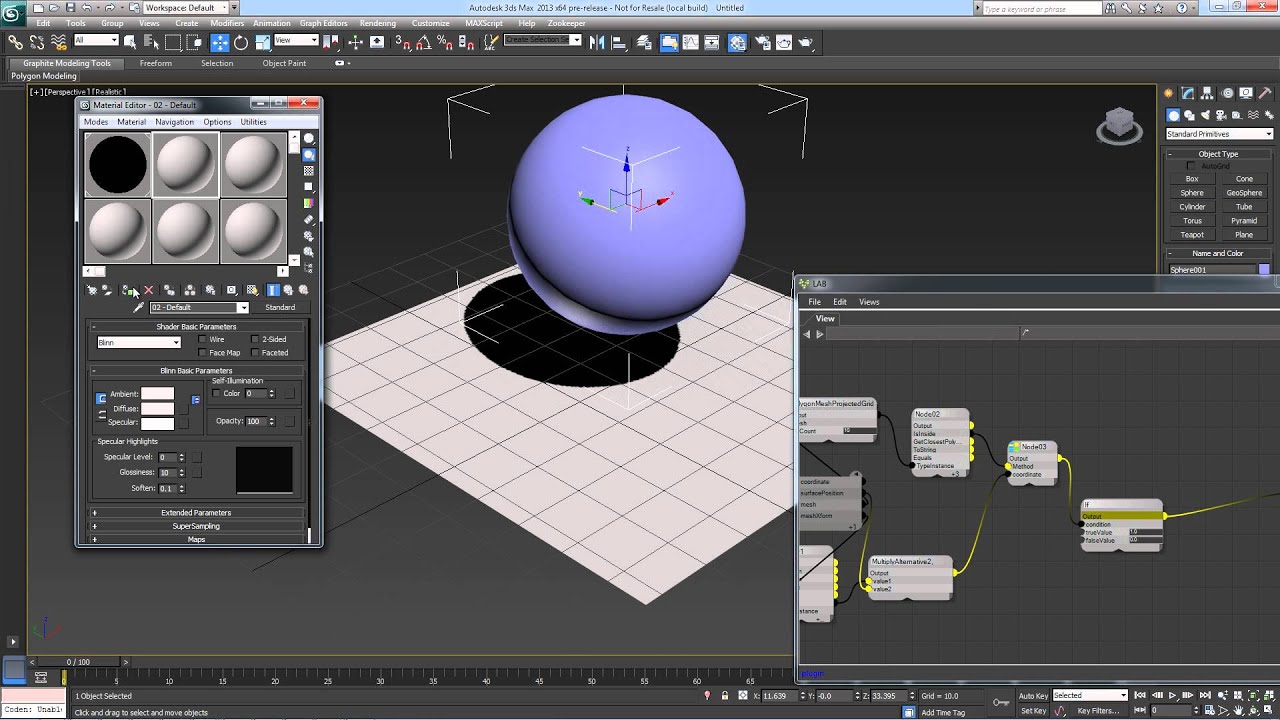Click the Set Keys large key icon

pyautogui.click(x=1000, y=702)
